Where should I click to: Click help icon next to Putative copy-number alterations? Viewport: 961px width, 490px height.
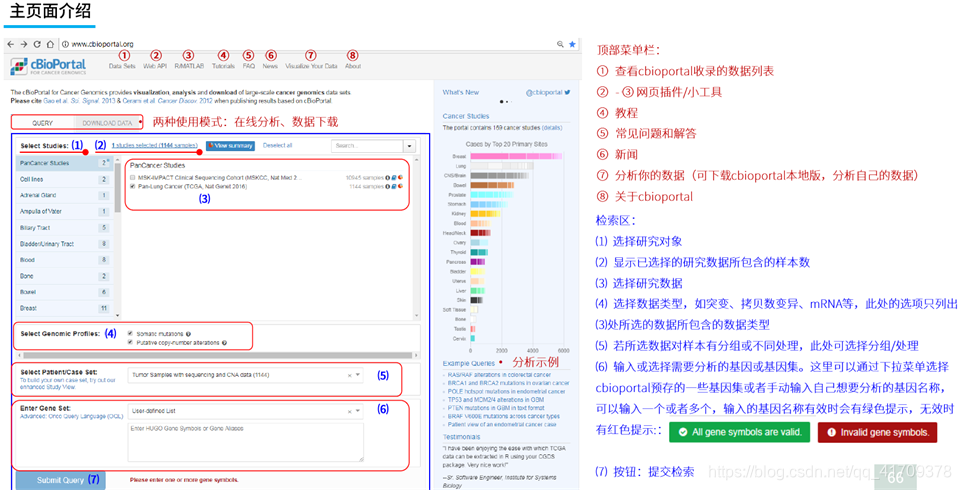[x=224, y=343]
